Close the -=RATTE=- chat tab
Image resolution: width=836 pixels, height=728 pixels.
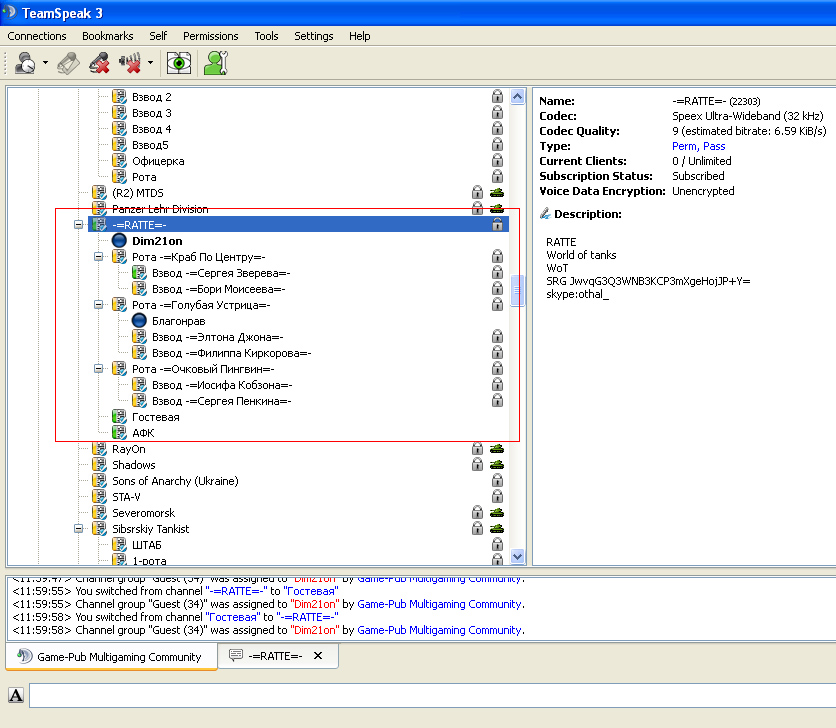click(318, 656)
